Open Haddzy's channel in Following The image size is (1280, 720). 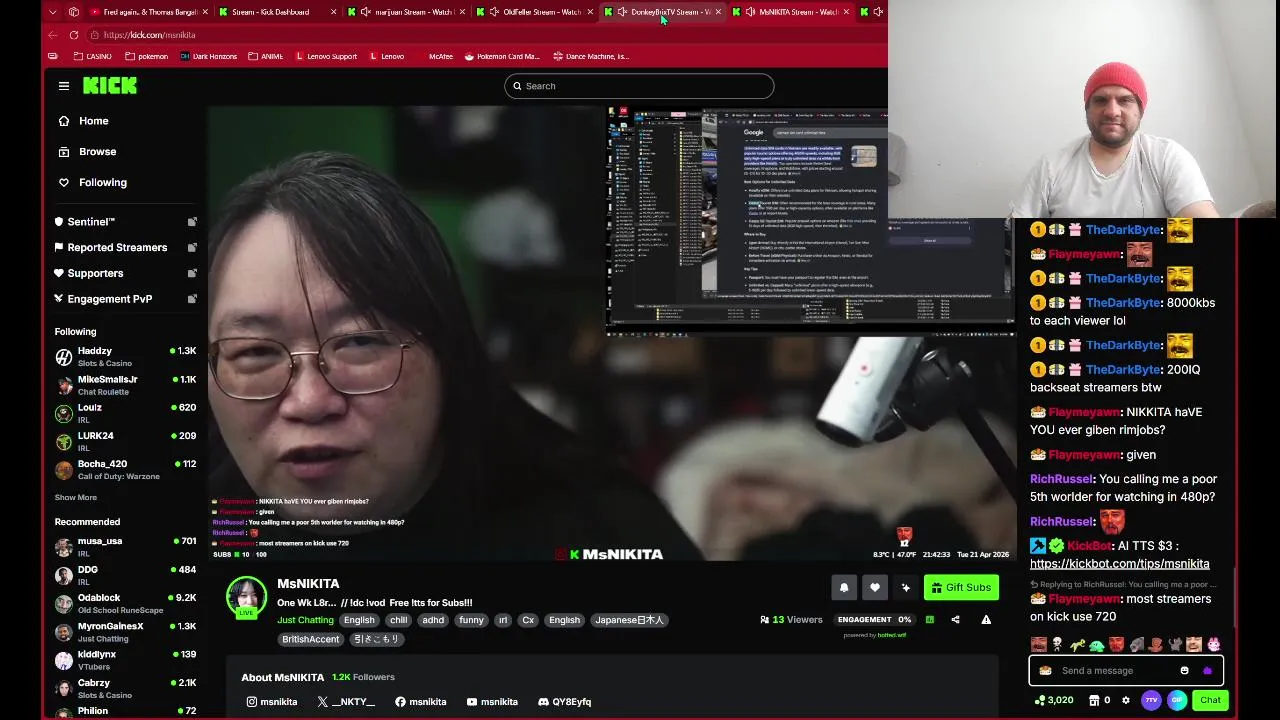[126, 357]
